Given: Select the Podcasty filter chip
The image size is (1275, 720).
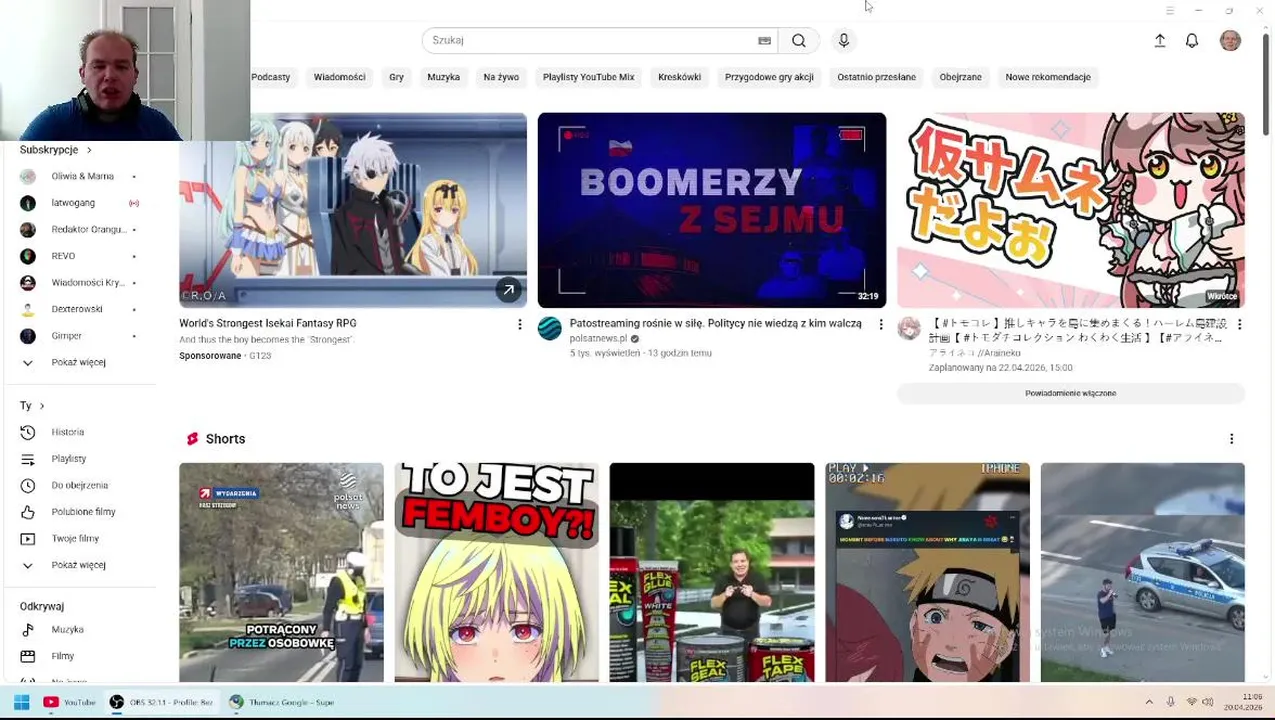Looking at the screenshot, I should pyautogui.click(x=270, y=77).
